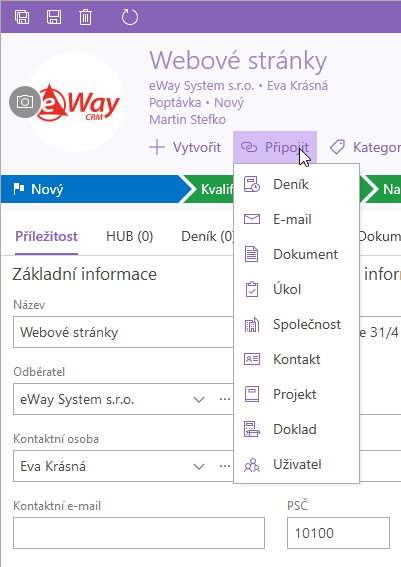The image size is (401, 567).
Task: Click the Kontaktní osoba field text Eva Krásná
Action: click(x=53, y=466)
